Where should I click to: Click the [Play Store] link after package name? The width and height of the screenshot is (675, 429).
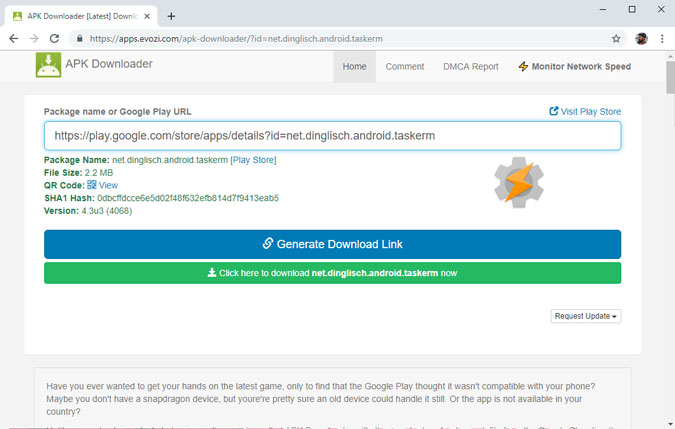[253, 160]
